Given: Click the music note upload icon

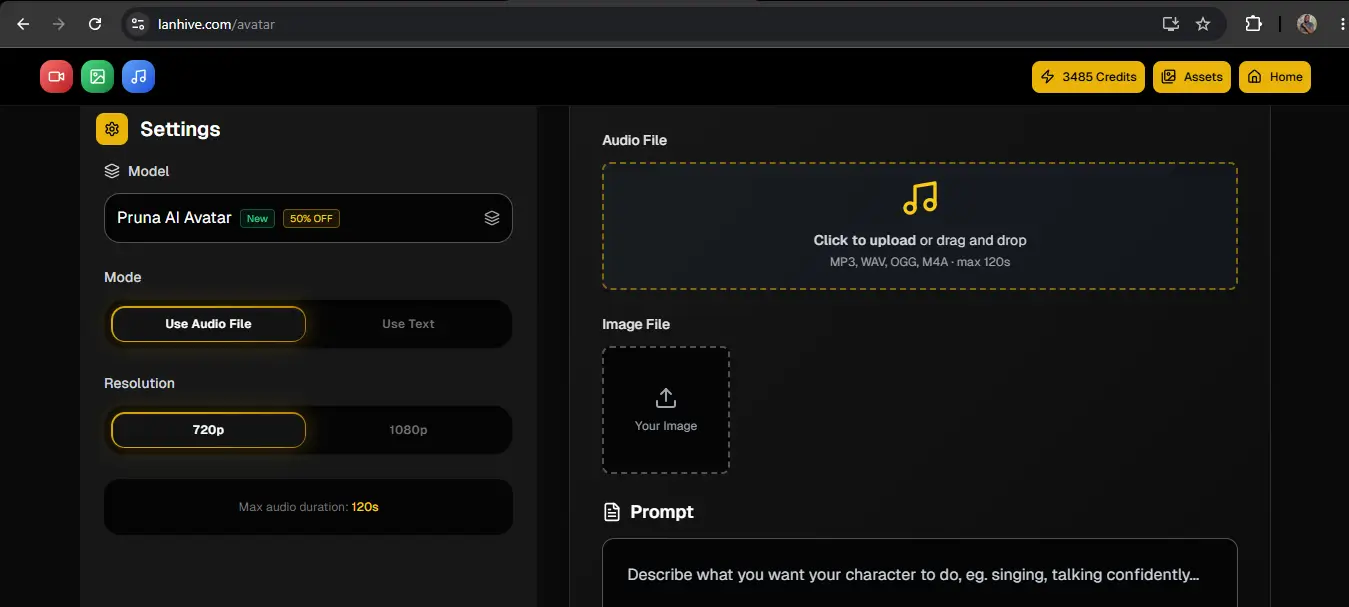Looking at the screenshot, I should point(920,198).
